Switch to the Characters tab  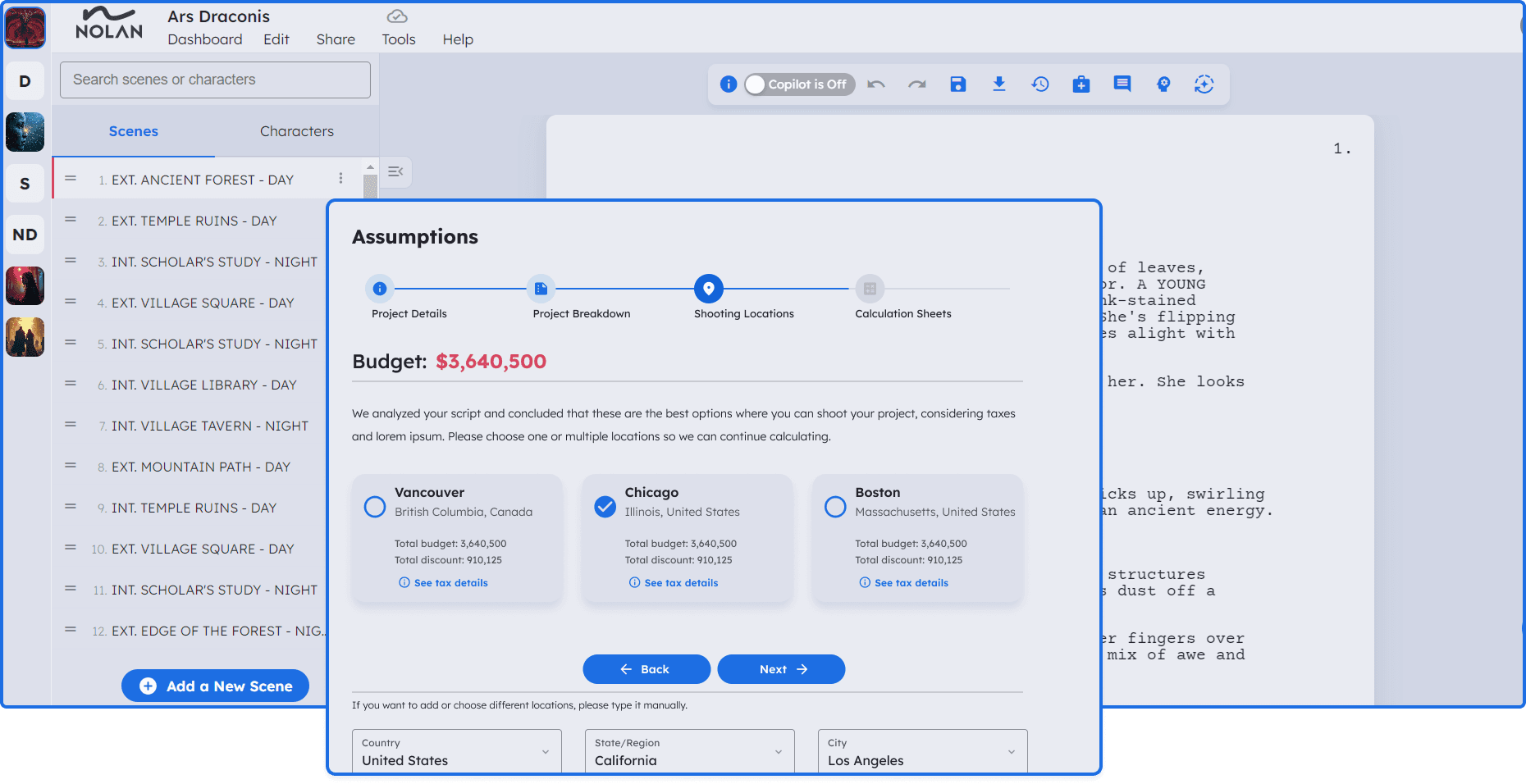point(296,131)
